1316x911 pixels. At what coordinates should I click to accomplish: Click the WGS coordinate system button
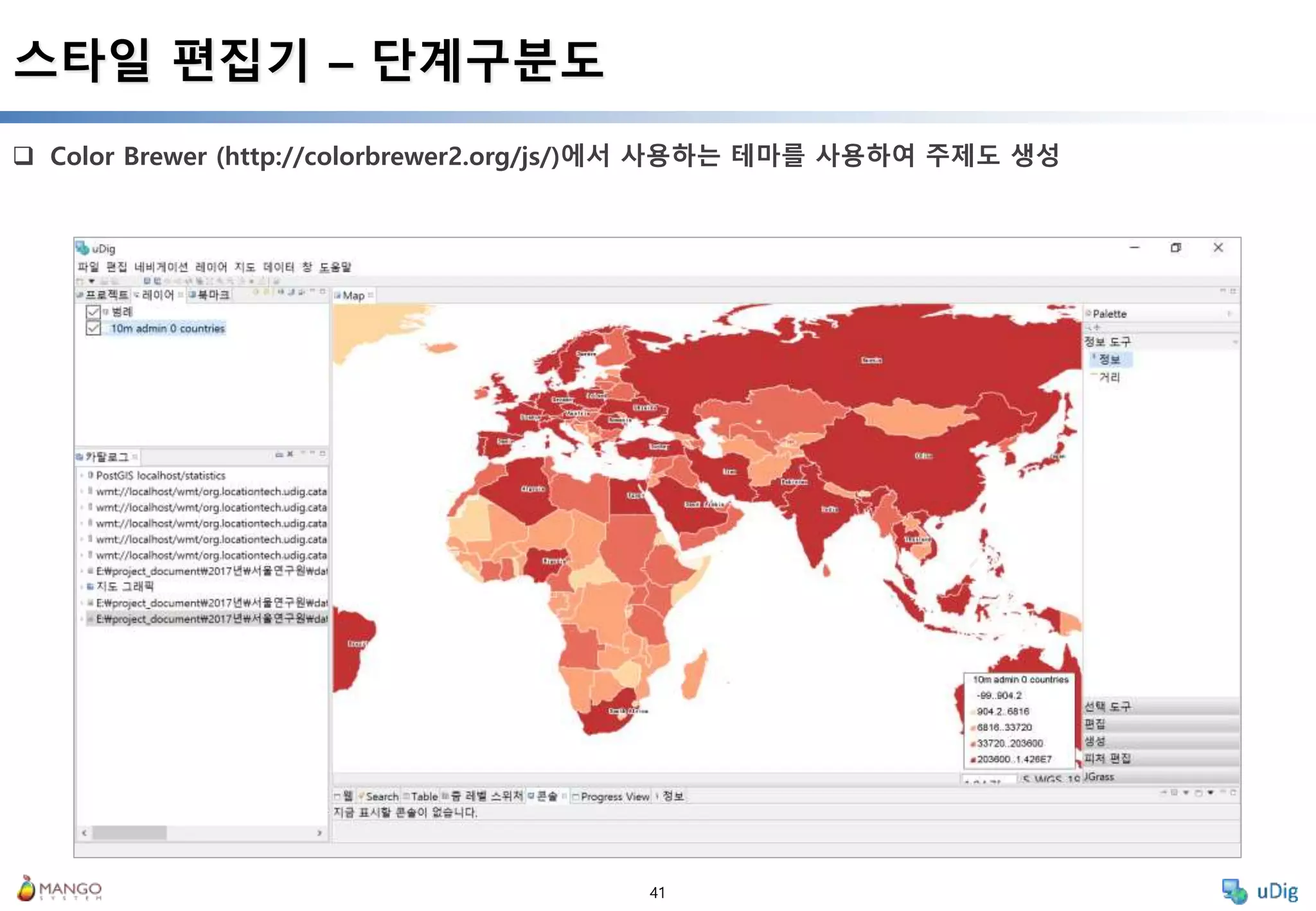[x=1051, y=779]
